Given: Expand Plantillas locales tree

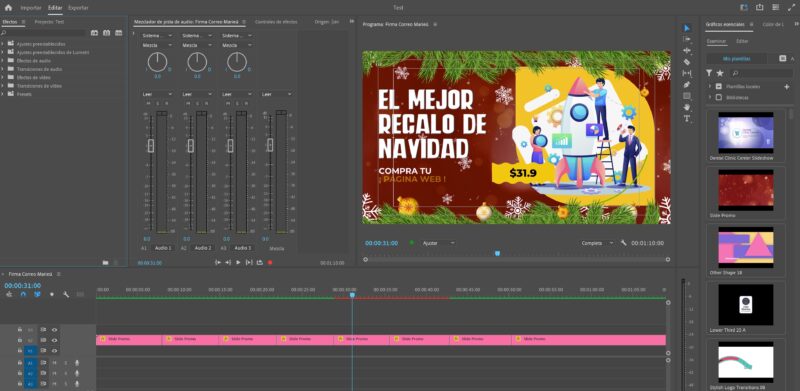Looking at the screenshot, I should click(710, 87).
